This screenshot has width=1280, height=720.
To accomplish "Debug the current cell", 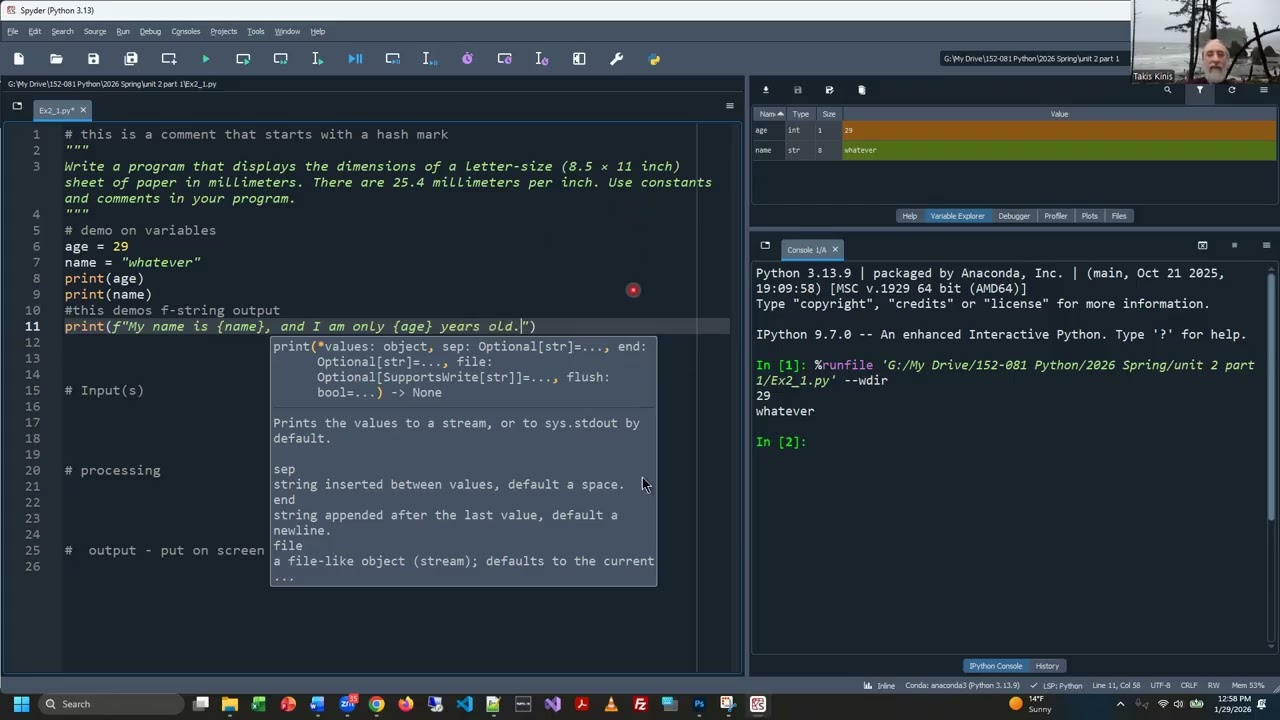I will [x=392, y=59].
